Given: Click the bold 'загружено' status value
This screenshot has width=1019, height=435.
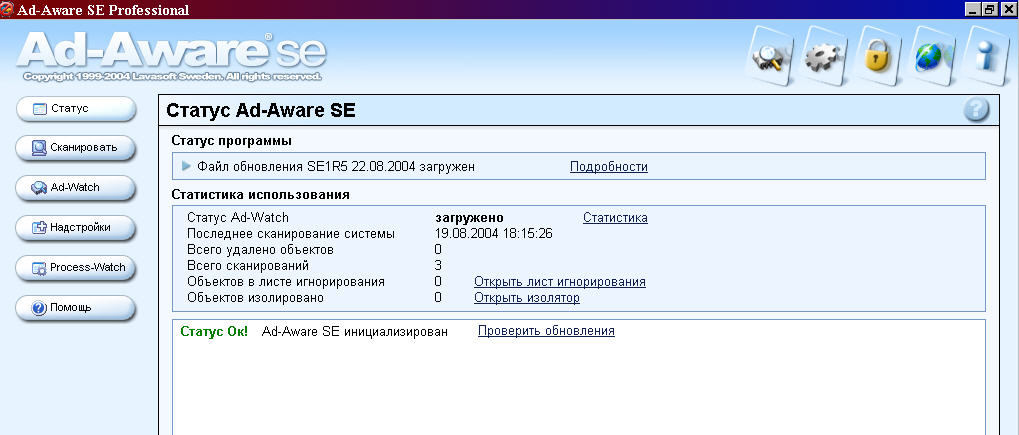Looking at the screenshot, I should coord(469,218).
